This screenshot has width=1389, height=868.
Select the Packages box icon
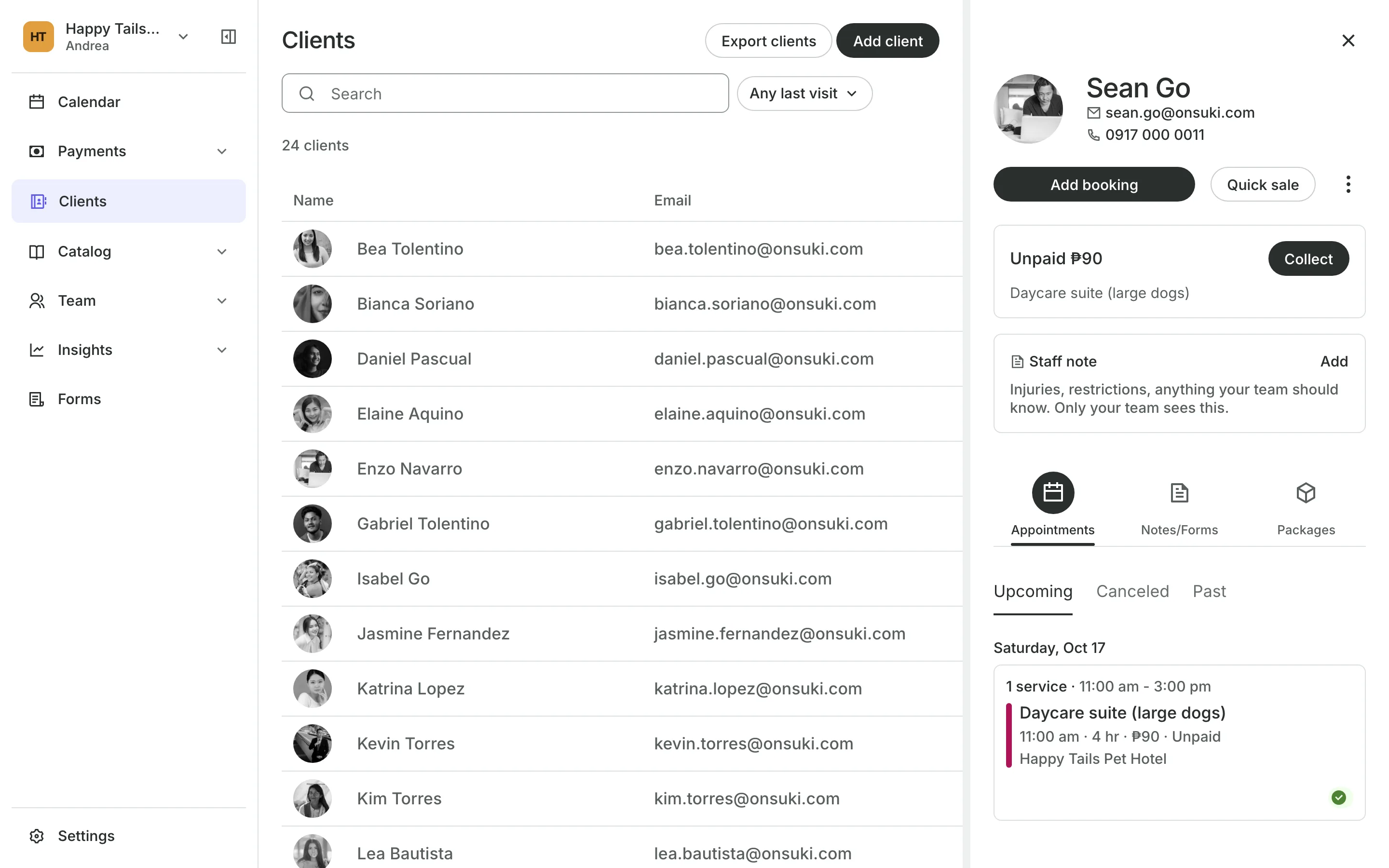[1306, 492]
